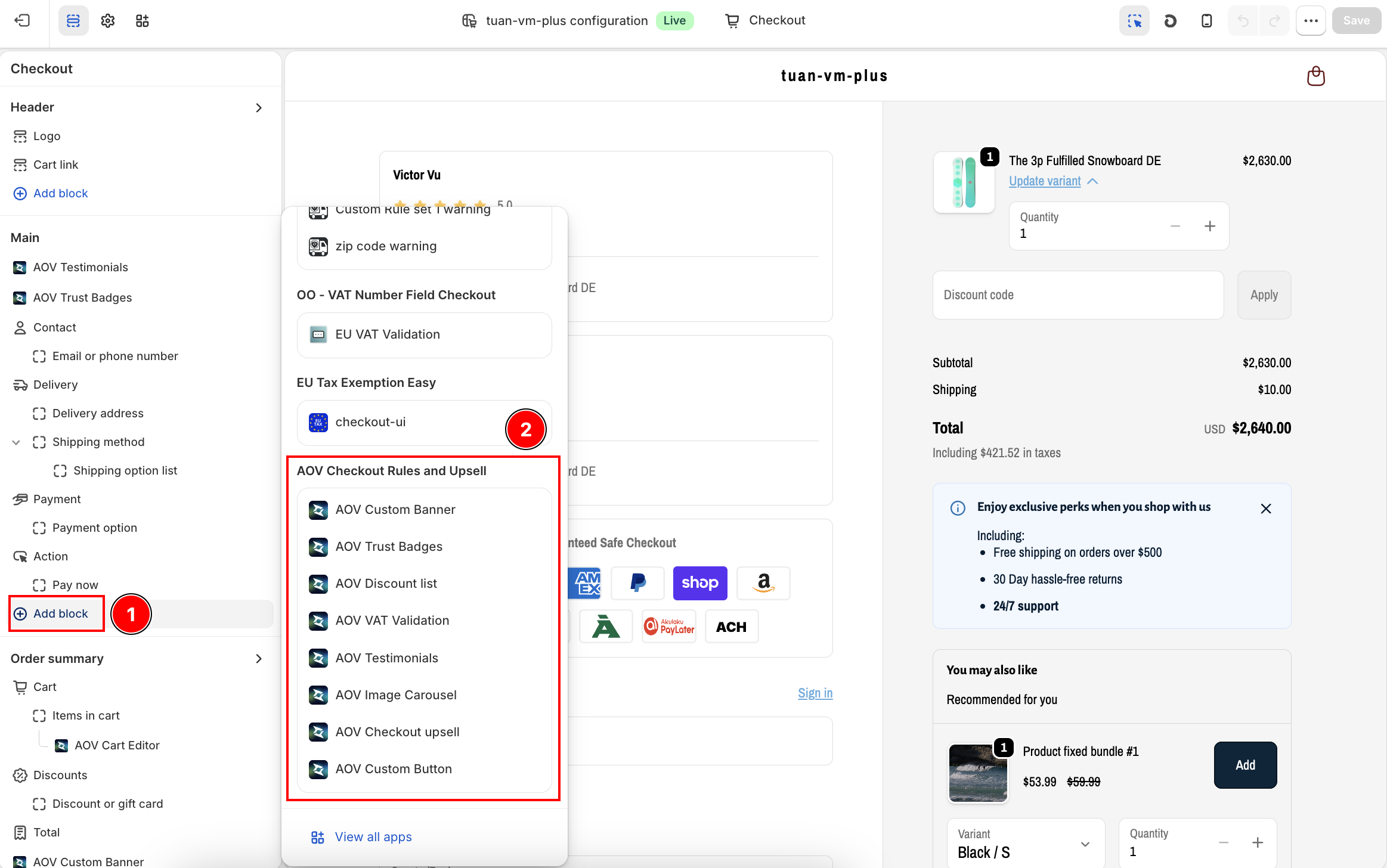The image size is (1387, 868).
Task: Focus the Discount code field
Action: pyautogui.click(x=1078, y=295)
